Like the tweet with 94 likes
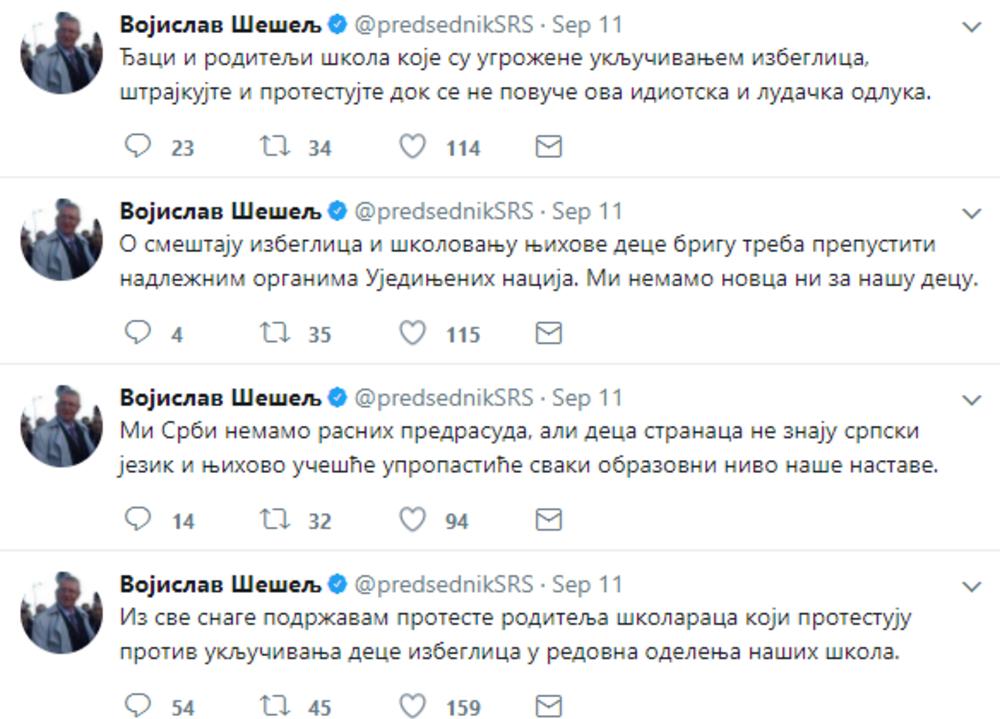Screen dimensions: 1000x719 pyautogui.click(x=412, y=519)
